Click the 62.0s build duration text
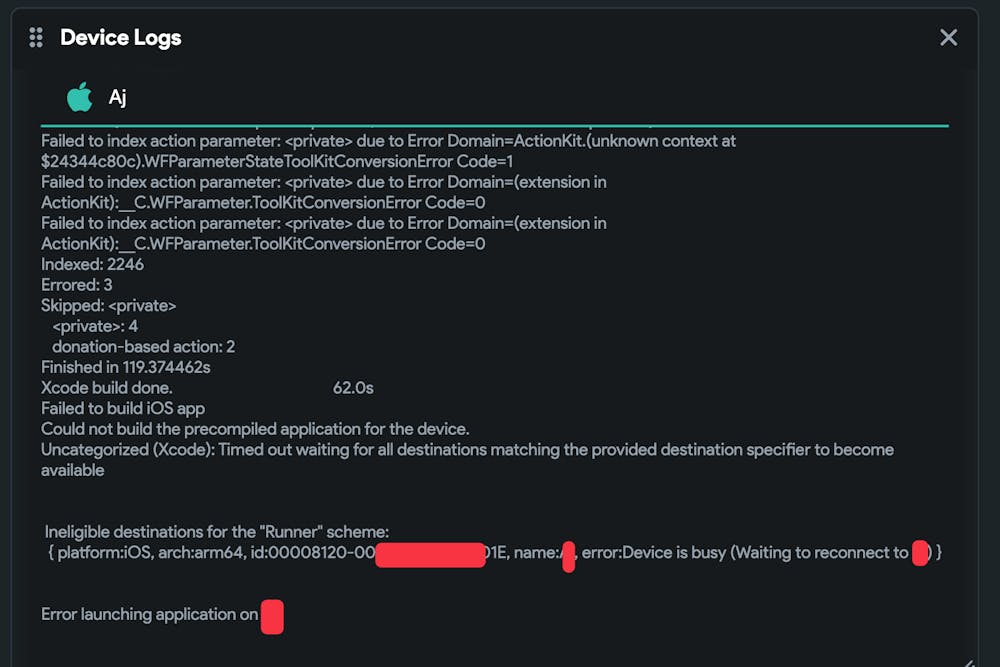Viewport: 1000px width, 667px height. pyautogui.click(x=353, y=387)
